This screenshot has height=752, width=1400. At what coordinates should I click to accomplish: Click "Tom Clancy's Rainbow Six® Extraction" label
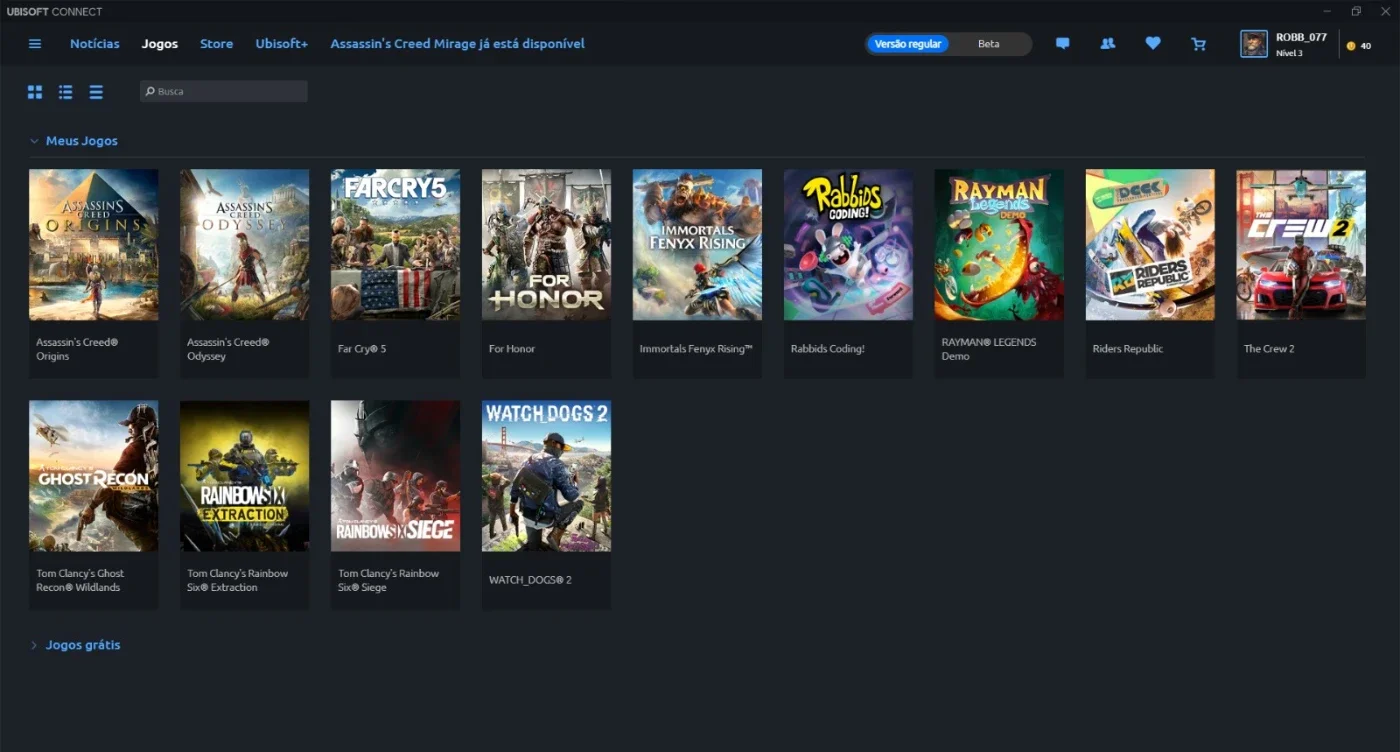pos(238,580)
